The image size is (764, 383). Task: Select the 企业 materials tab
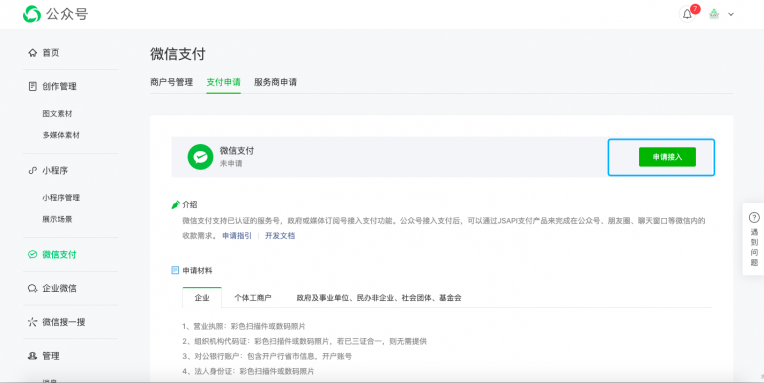point(202,297)
